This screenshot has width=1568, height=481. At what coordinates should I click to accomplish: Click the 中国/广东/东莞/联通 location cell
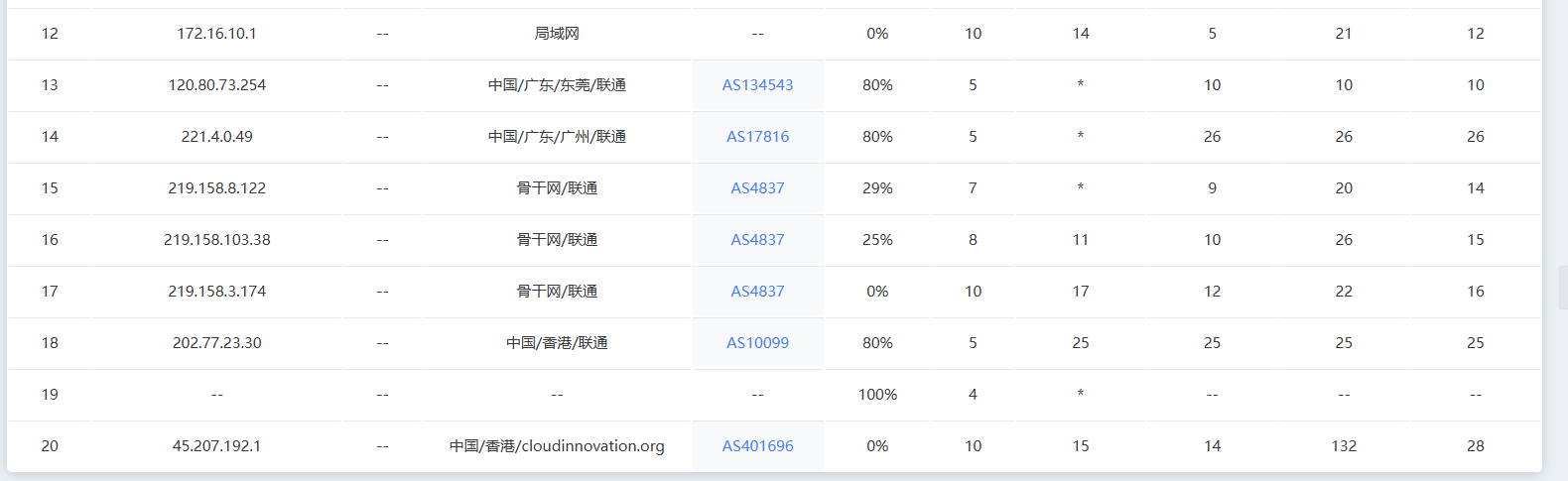[x=557, y=85]
